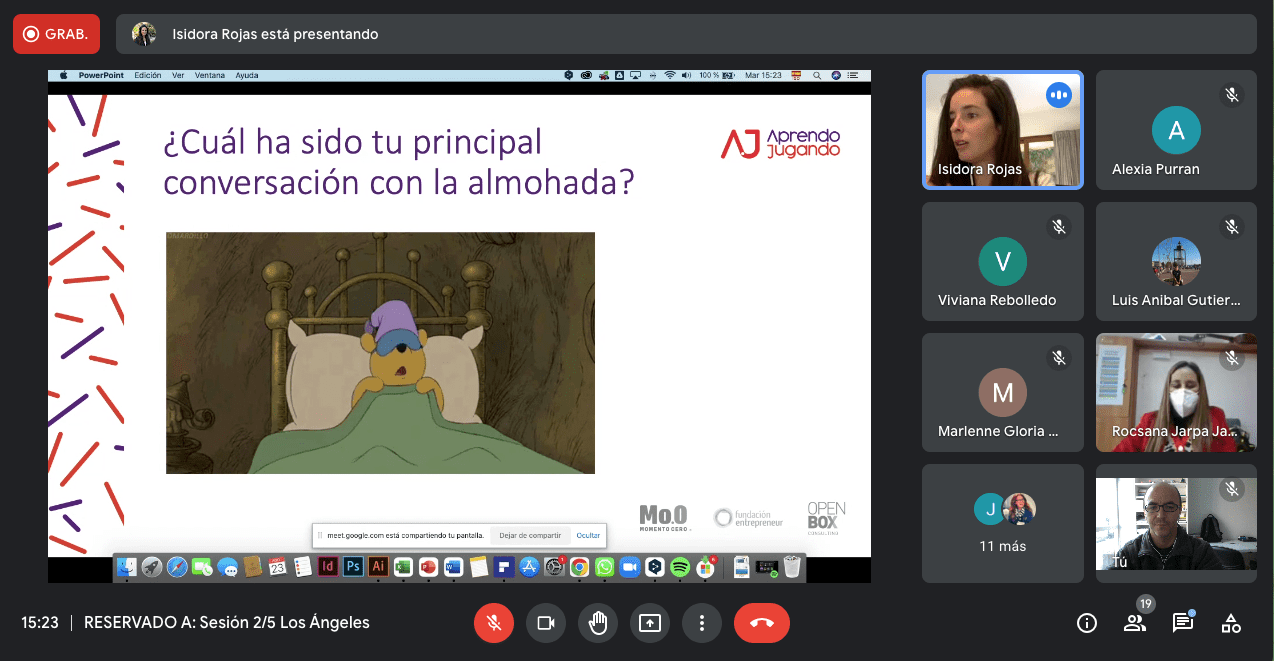The image size is (1274, 661).
Task: Open Launchpad from the dock
Action: pos(152,567)
